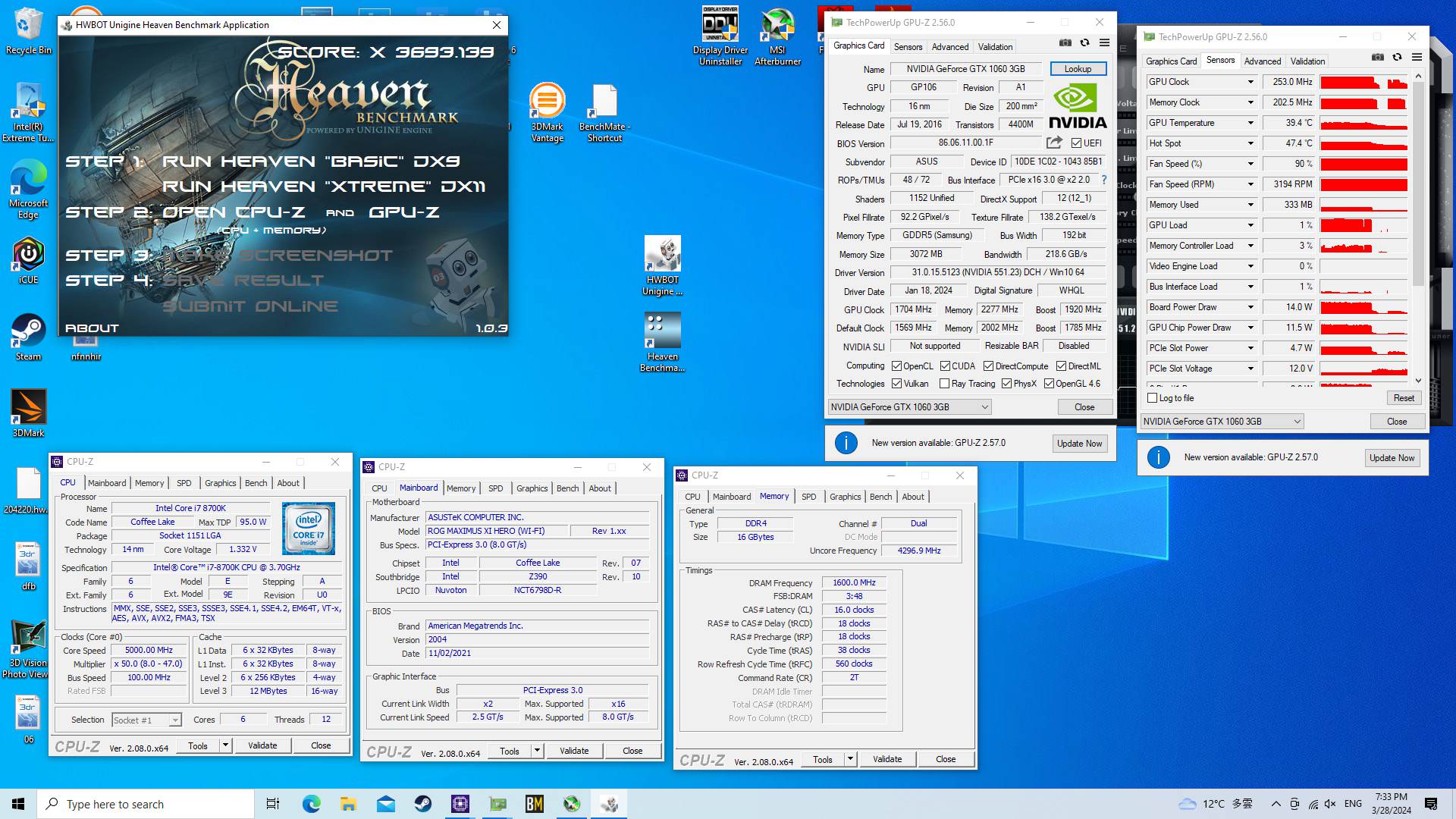
Task: Open CPU-Z Socket #1 selection dropdown
Action: [146, 720]
